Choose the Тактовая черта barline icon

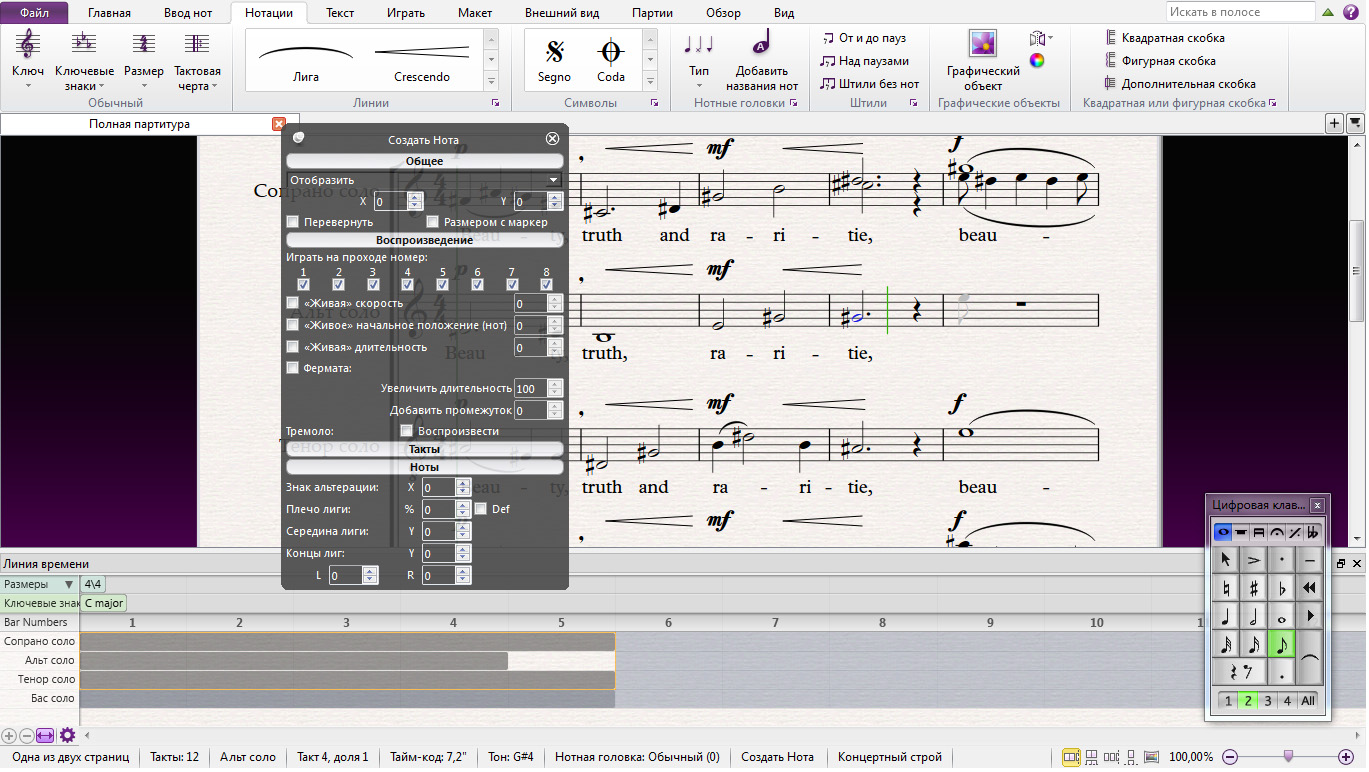(197, 44)
